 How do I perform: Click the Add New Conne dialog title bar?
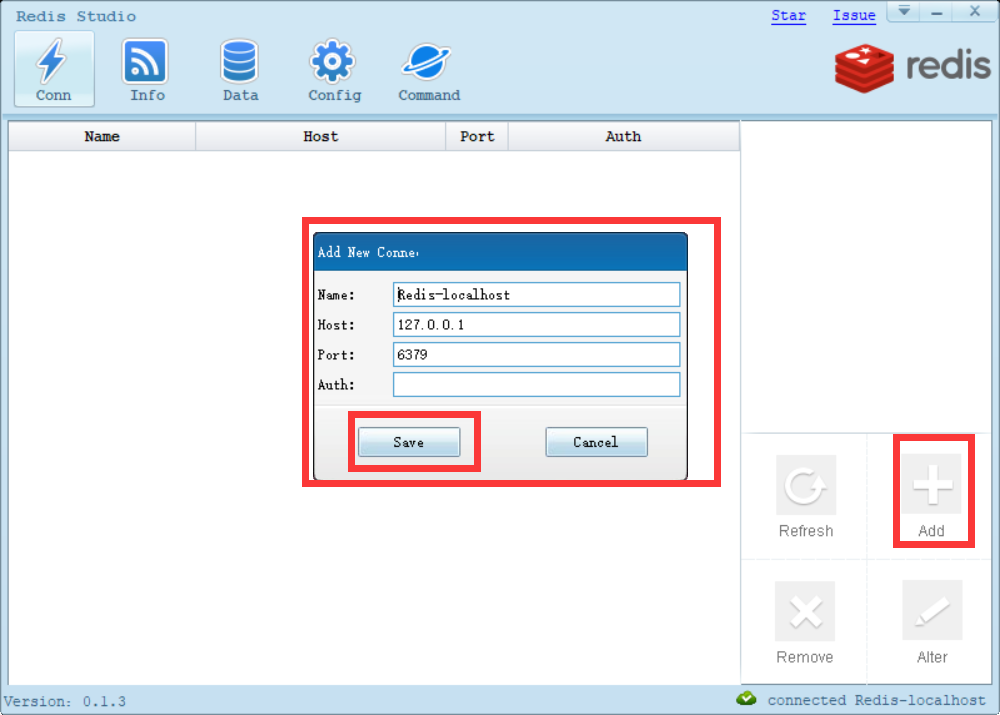click(500, 253)
